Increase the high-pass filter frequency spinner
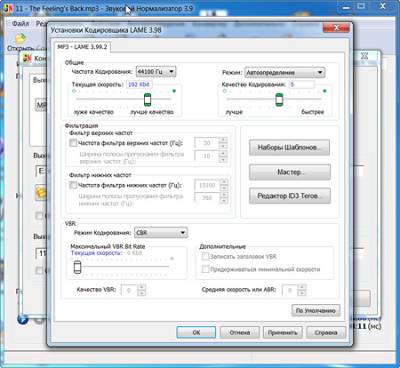The image size is (400, 368). point(223,140)
